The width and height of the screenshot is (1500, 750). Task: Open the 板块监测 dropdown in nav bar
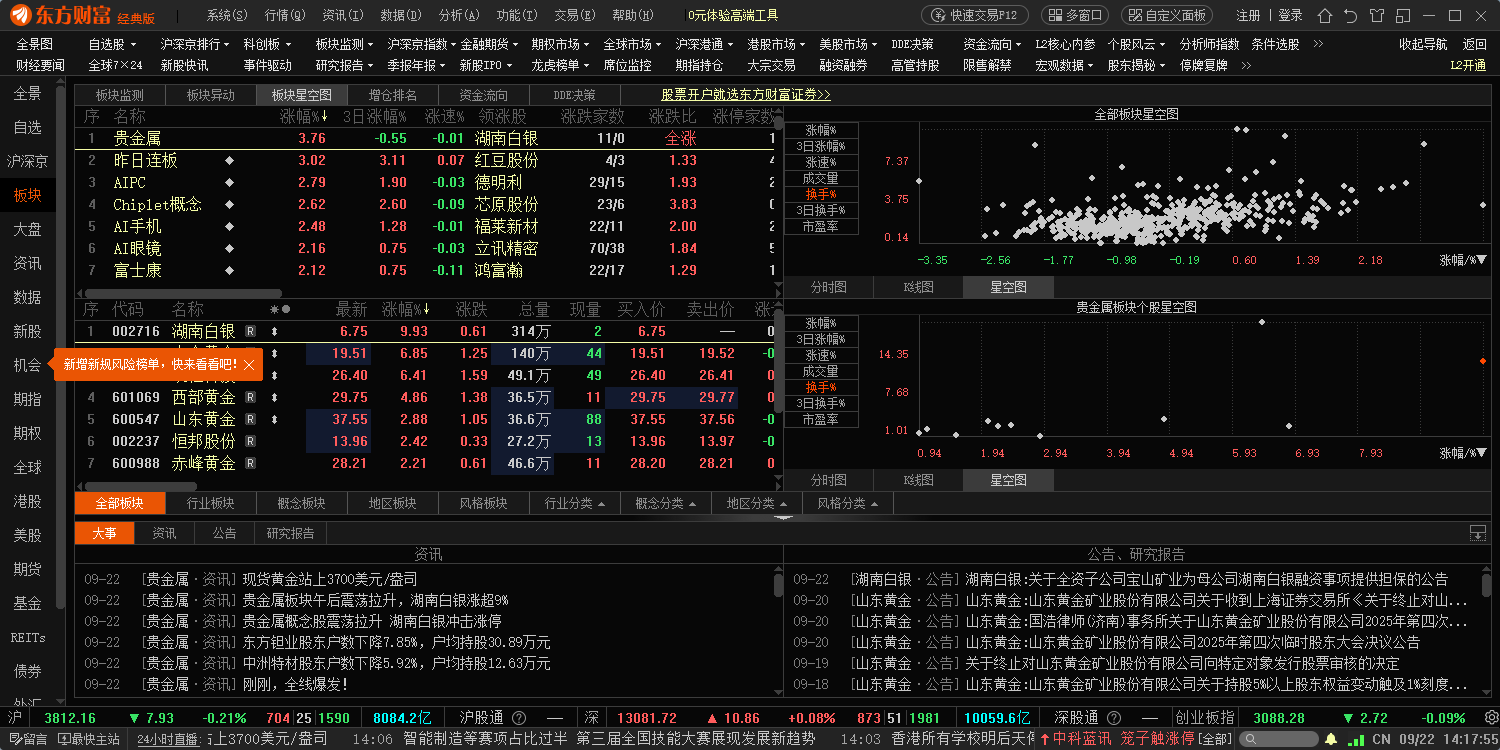(x=345, y=44)
